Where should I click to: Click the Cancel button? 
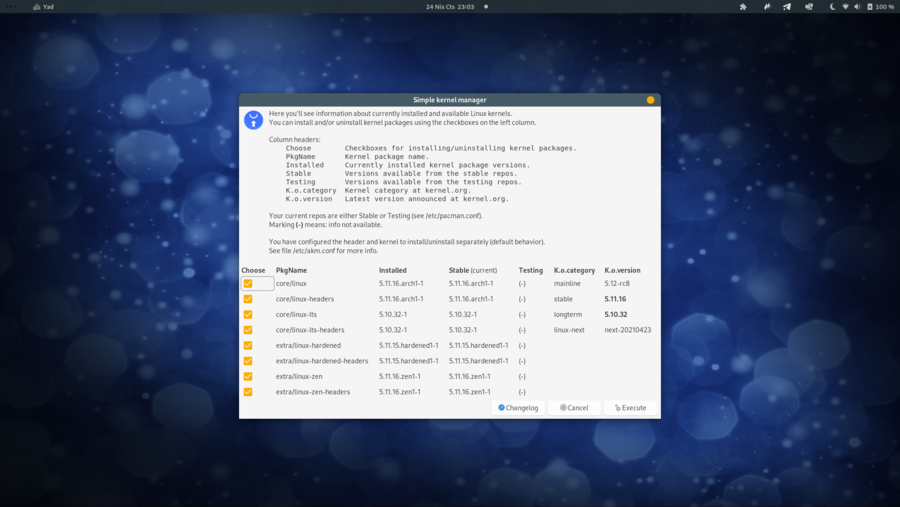click(574, 408)
